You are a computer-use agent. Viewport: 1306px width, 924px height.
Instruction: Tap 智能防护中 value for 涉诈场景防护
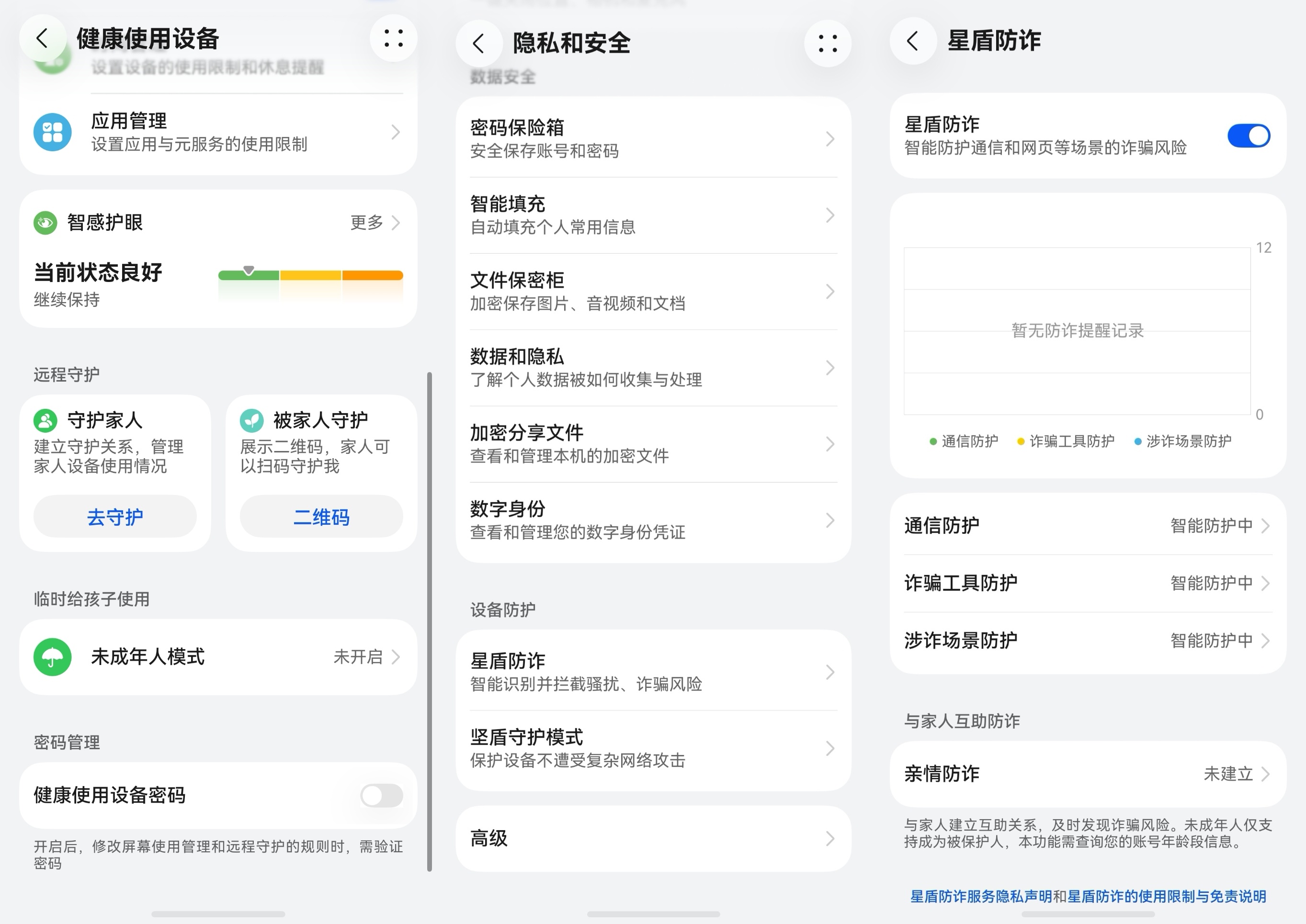1212,641
